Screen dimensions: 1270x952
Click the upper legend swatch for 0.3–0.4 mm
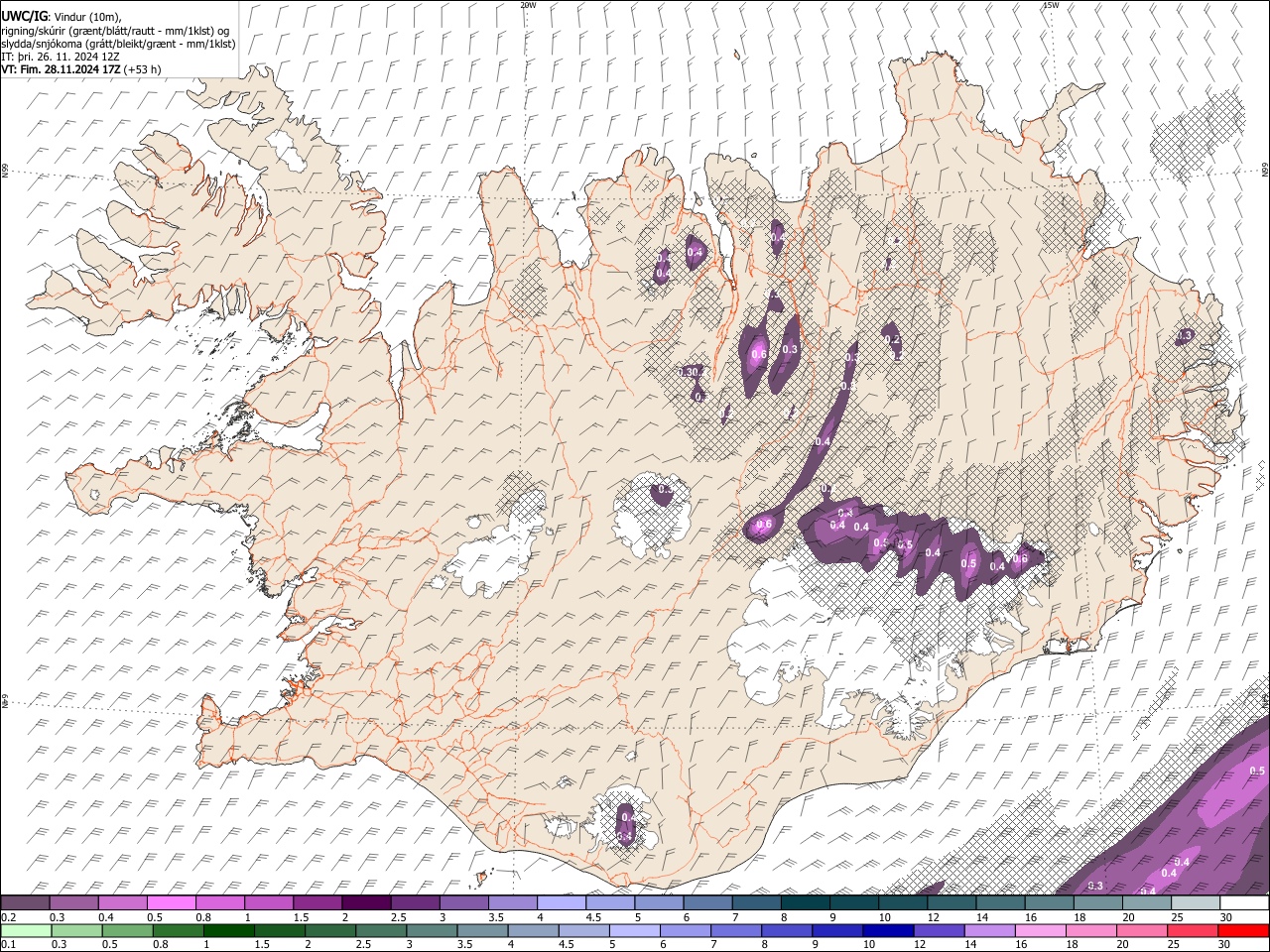(x=73, y=902)
